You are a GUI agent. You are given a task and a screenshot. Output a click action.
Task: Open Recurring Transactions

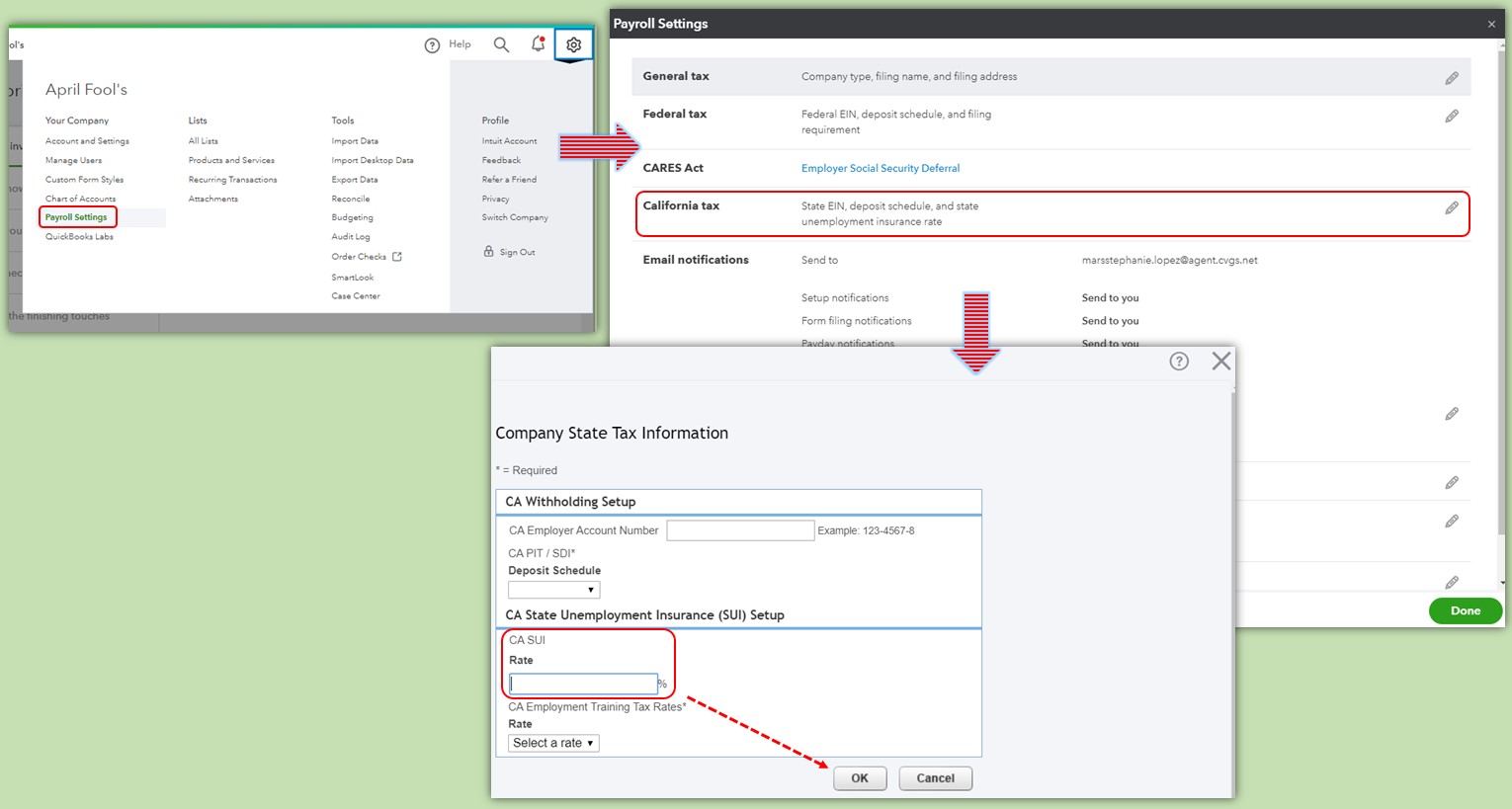pos(232,180)
